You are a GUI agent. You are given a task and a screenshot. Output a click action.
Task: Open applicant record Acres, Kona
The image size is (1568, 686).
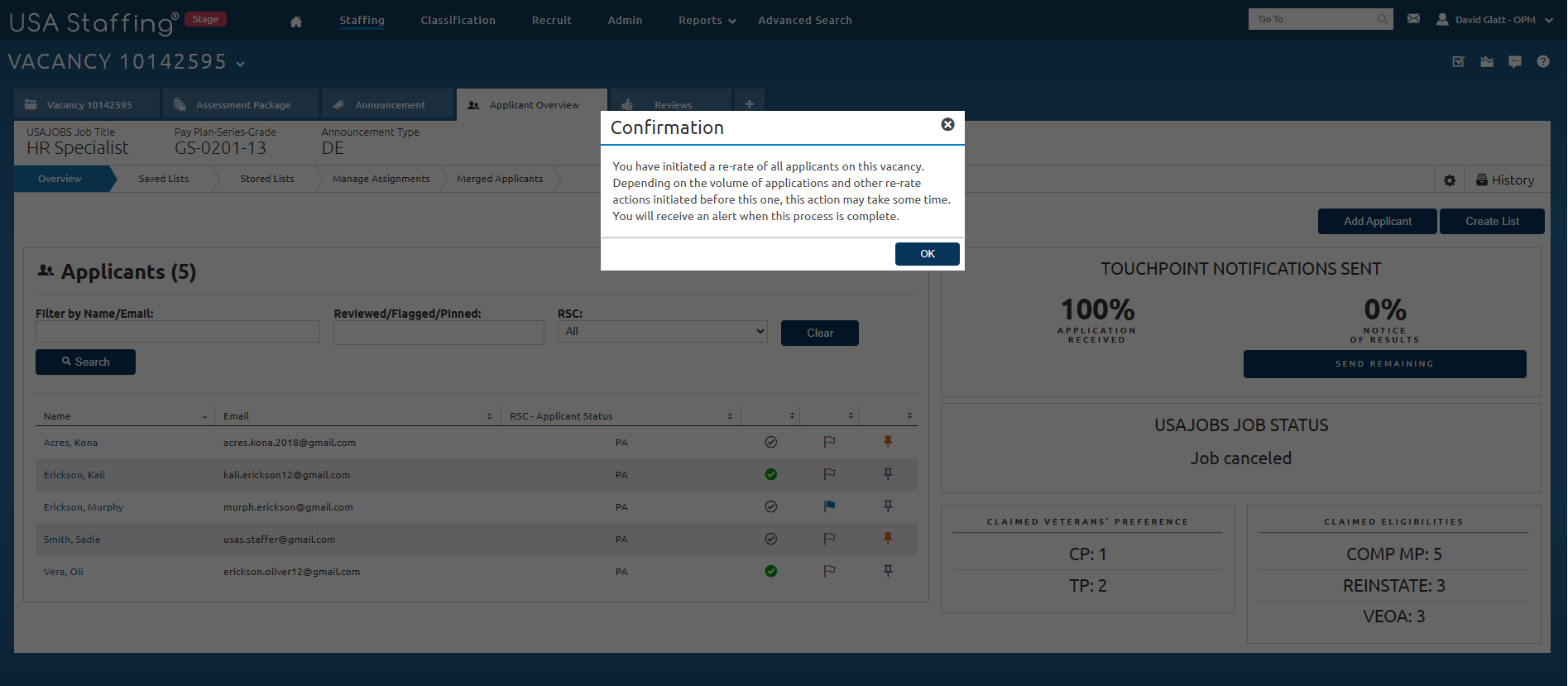click(70, 443)
